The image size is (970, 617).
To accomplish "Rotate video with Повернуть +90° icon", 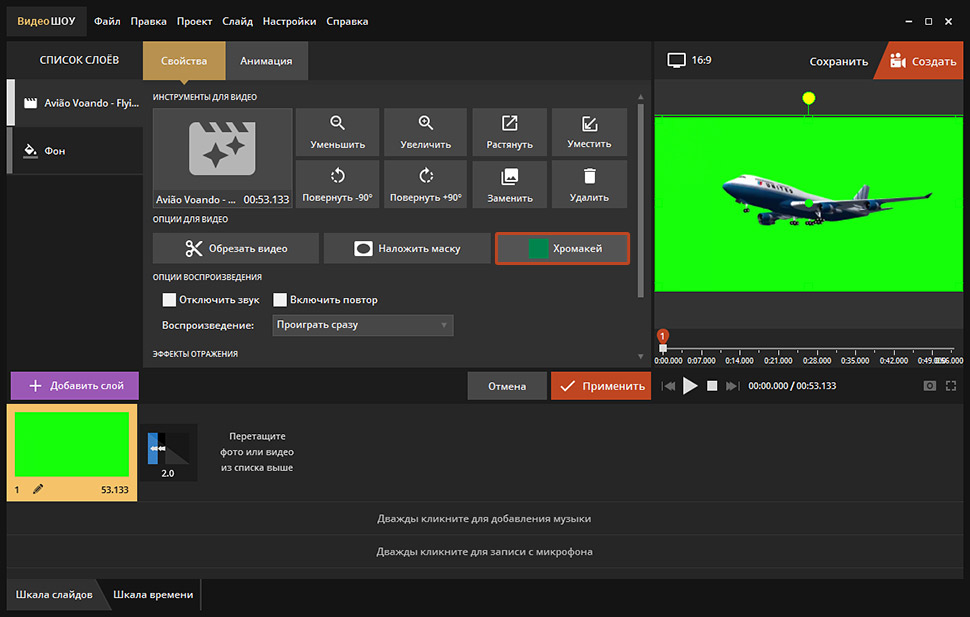I will click(x=426, y=176).
